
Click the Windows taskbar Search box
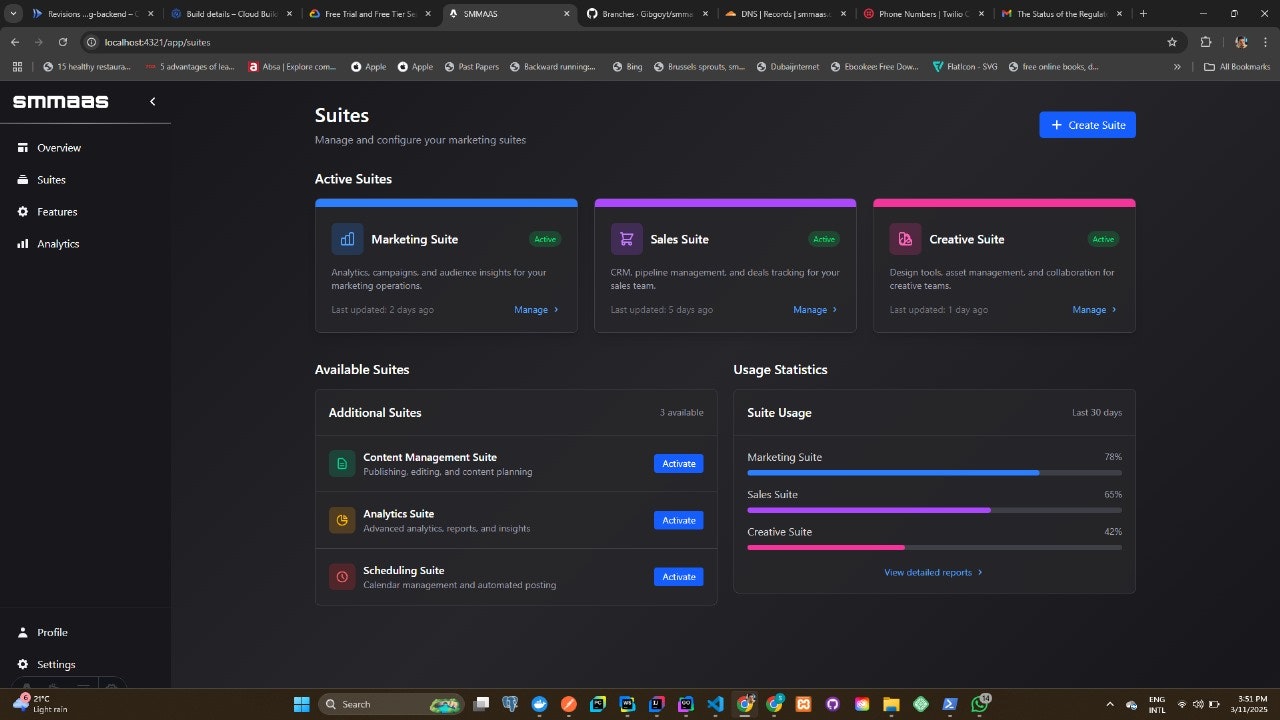391,704
